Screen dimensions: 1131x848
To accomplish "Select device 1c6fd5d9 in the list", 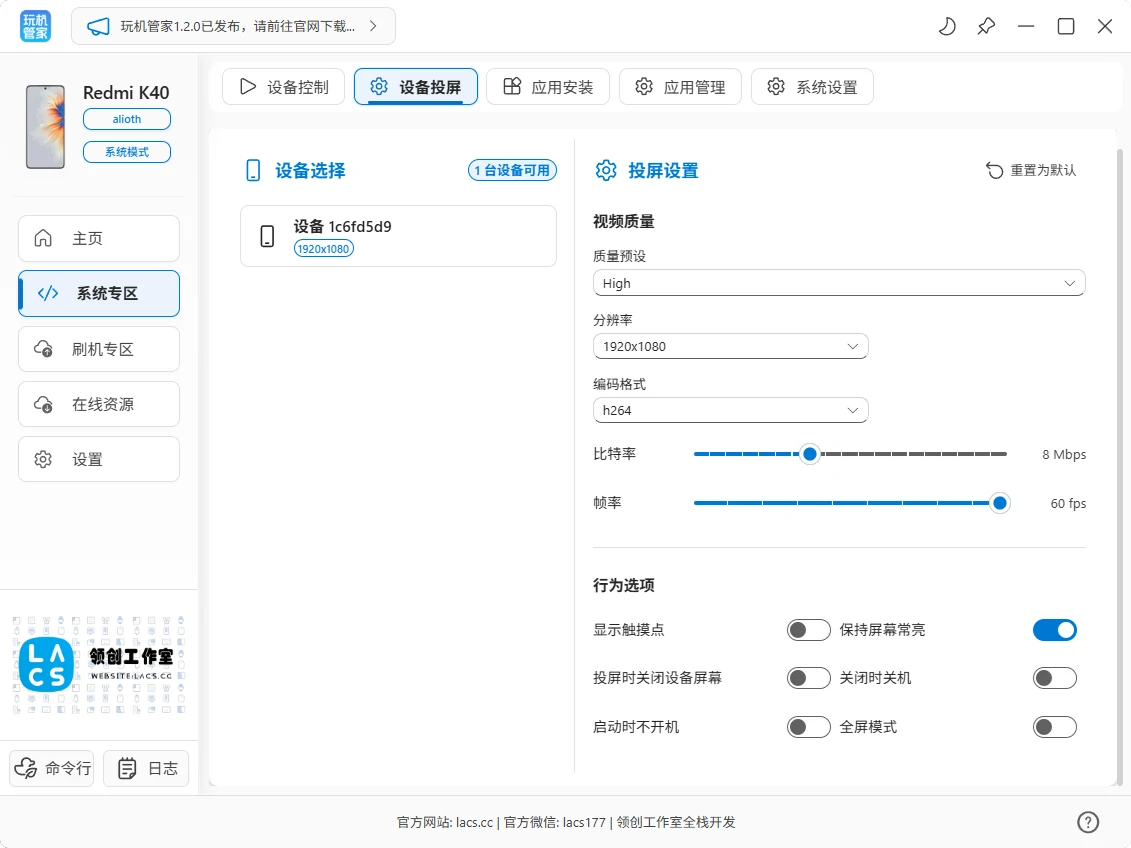I will click(398, 236).
